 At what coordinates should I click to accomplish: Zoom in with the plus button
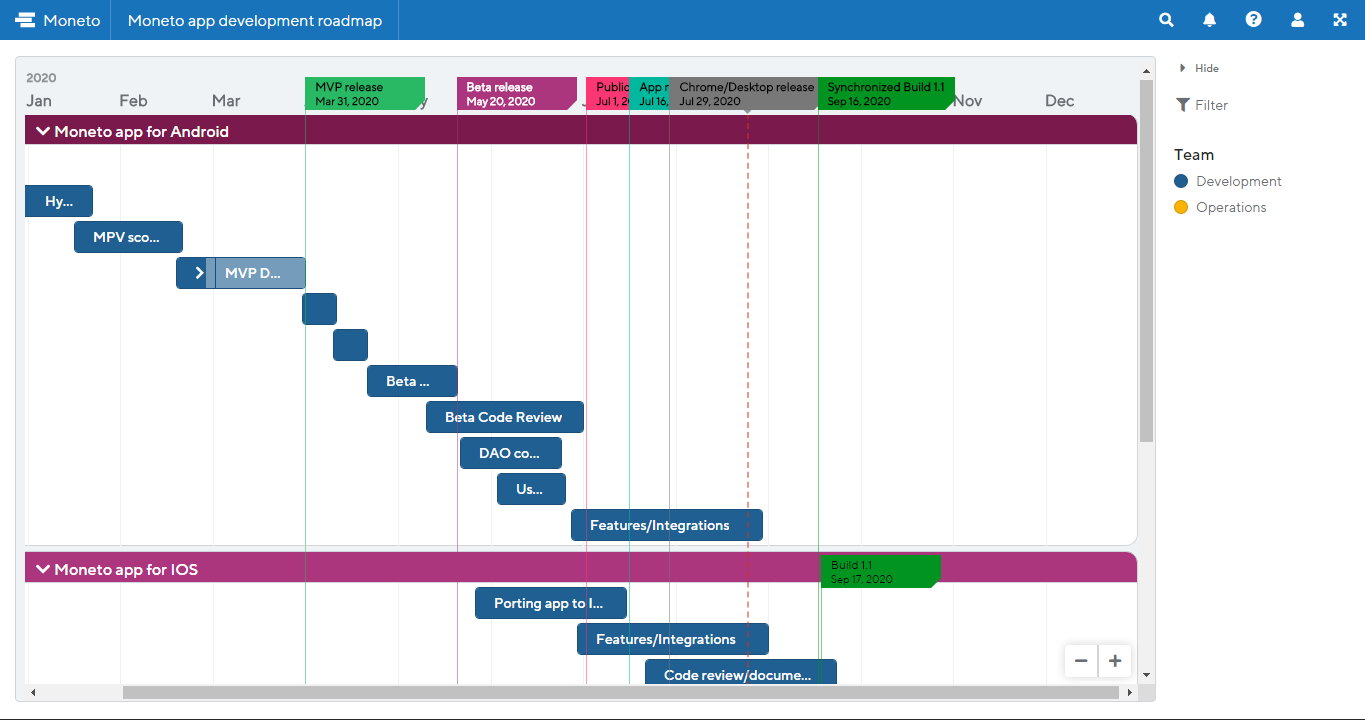pyautogui.click(x=1115, y=661)
